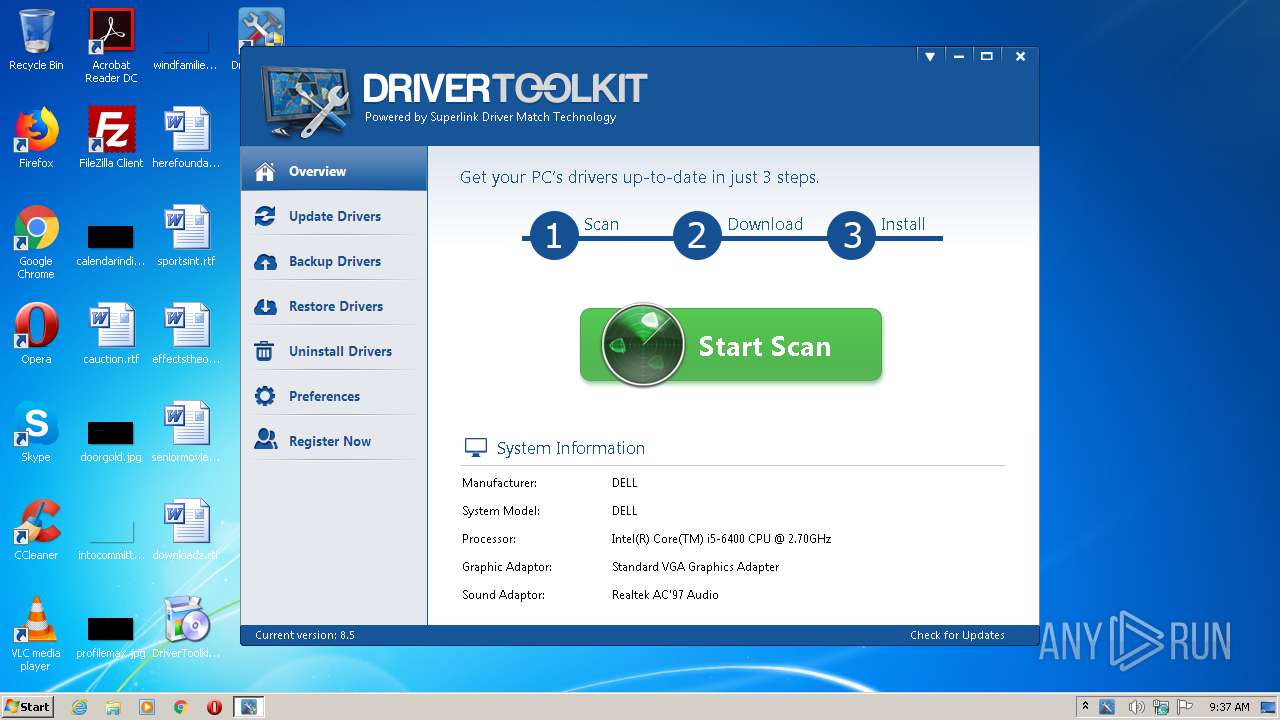The width and height of the screenshot is (1280, 720).
Task: Open CCleaner desktop shortcut
Action: (36, 530)
